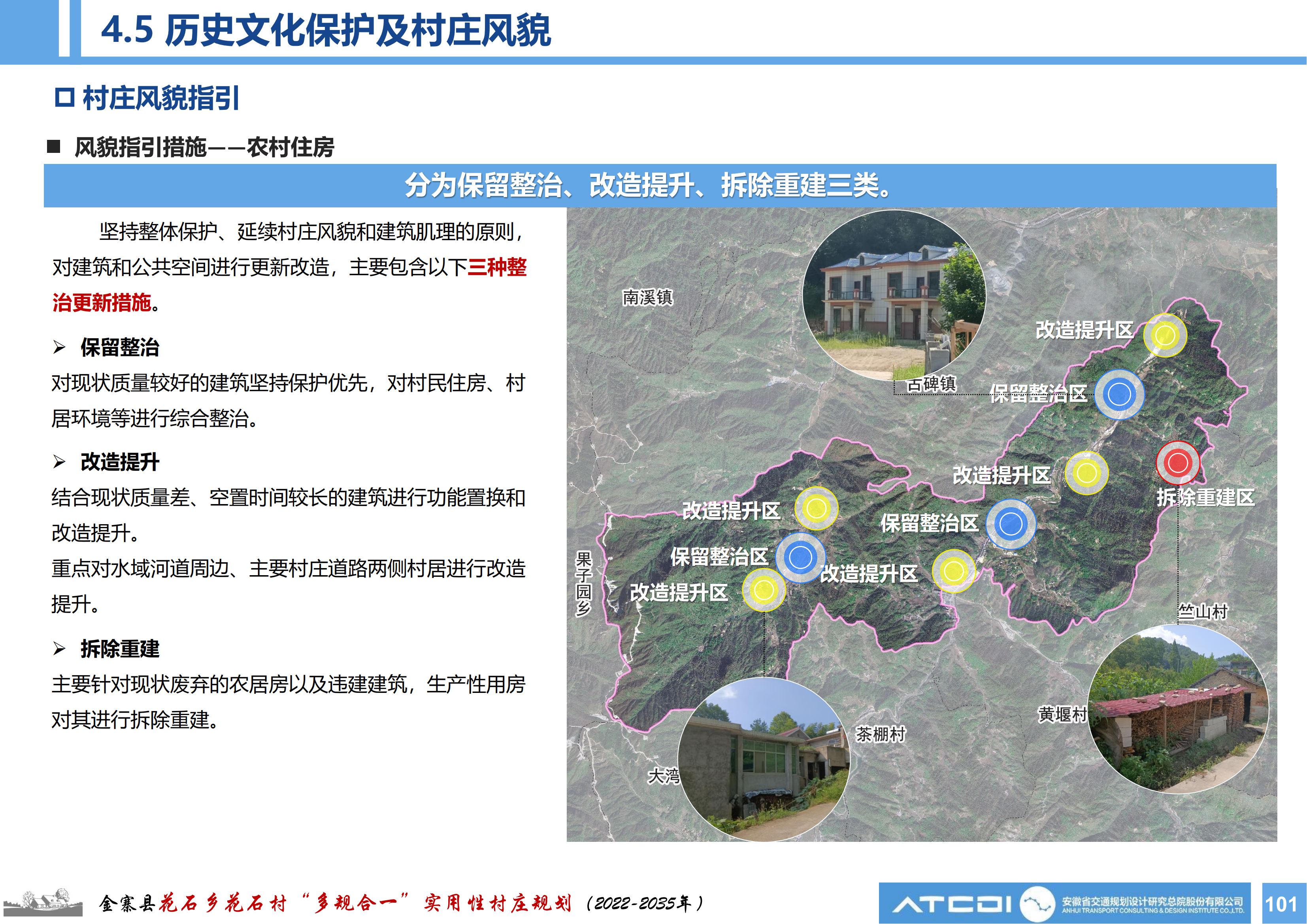The width and height of the screenshot is (1307, 924).
Task: Click the company name 安徽省交通规划设计研究总院股份有限公司
Action: 1152,901
